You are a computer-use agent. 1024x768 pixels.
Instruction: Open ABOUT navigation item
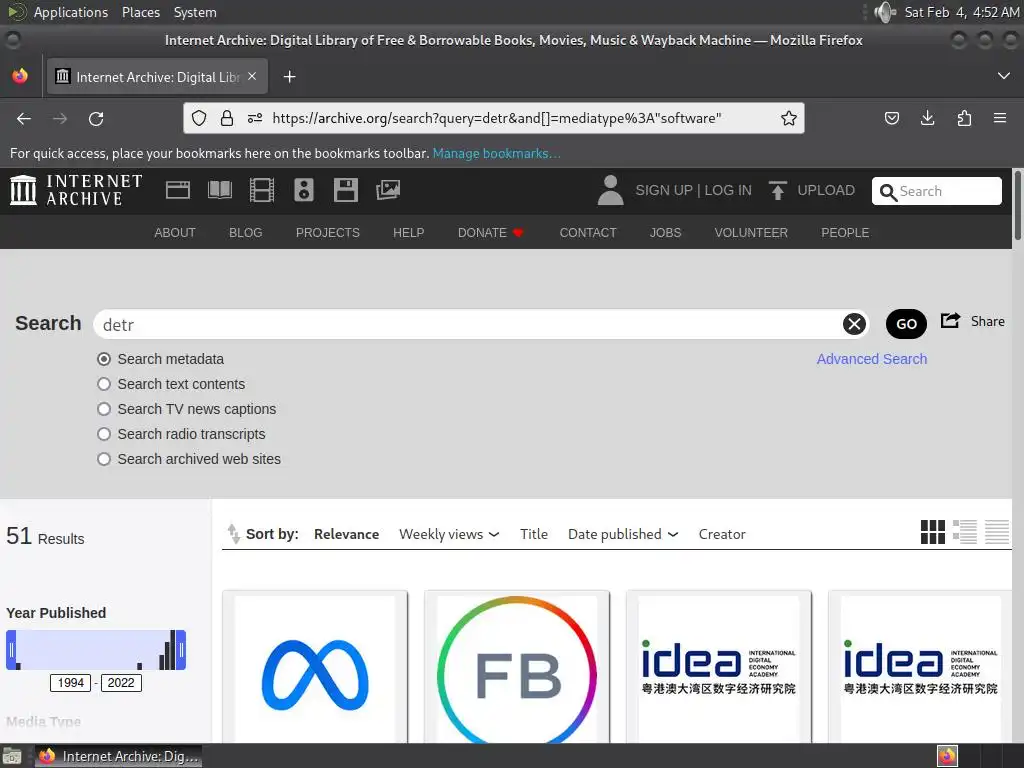click(174, 232)
